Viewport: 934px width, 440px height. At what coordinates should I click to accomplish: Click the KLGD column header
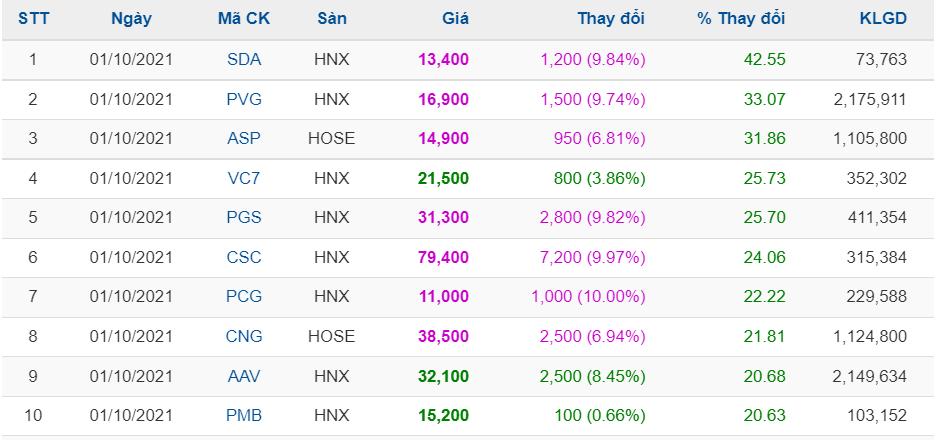point(883,19)
